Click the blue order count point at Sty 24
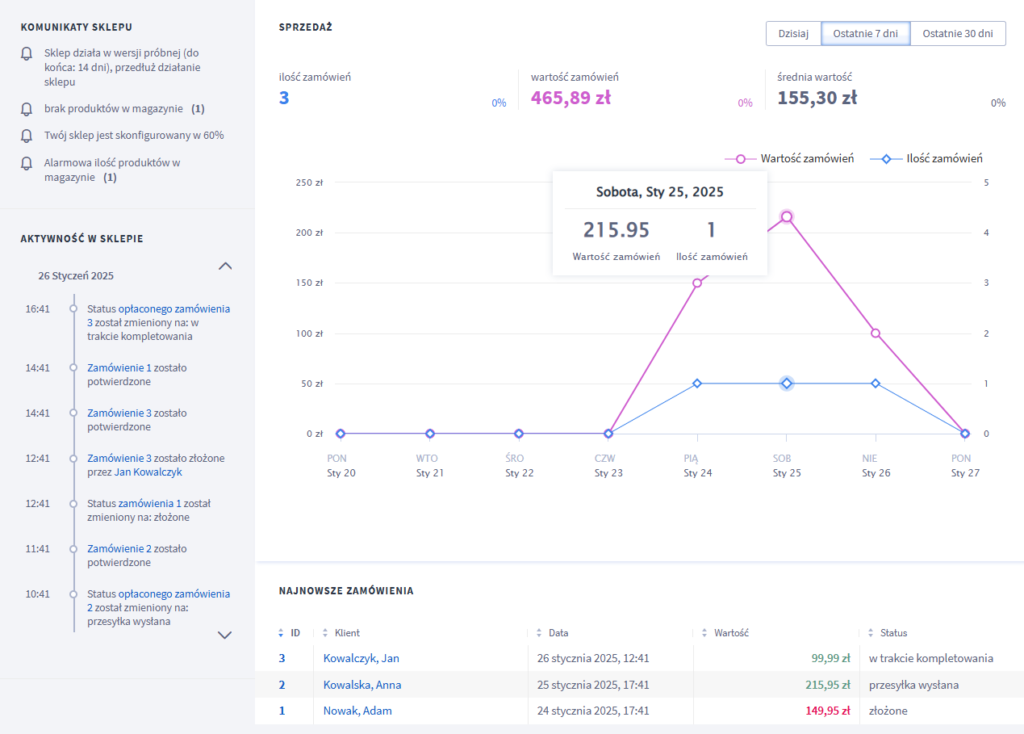Image resolution: width=1024 pixels, height=734 pixels. [697, 383]
